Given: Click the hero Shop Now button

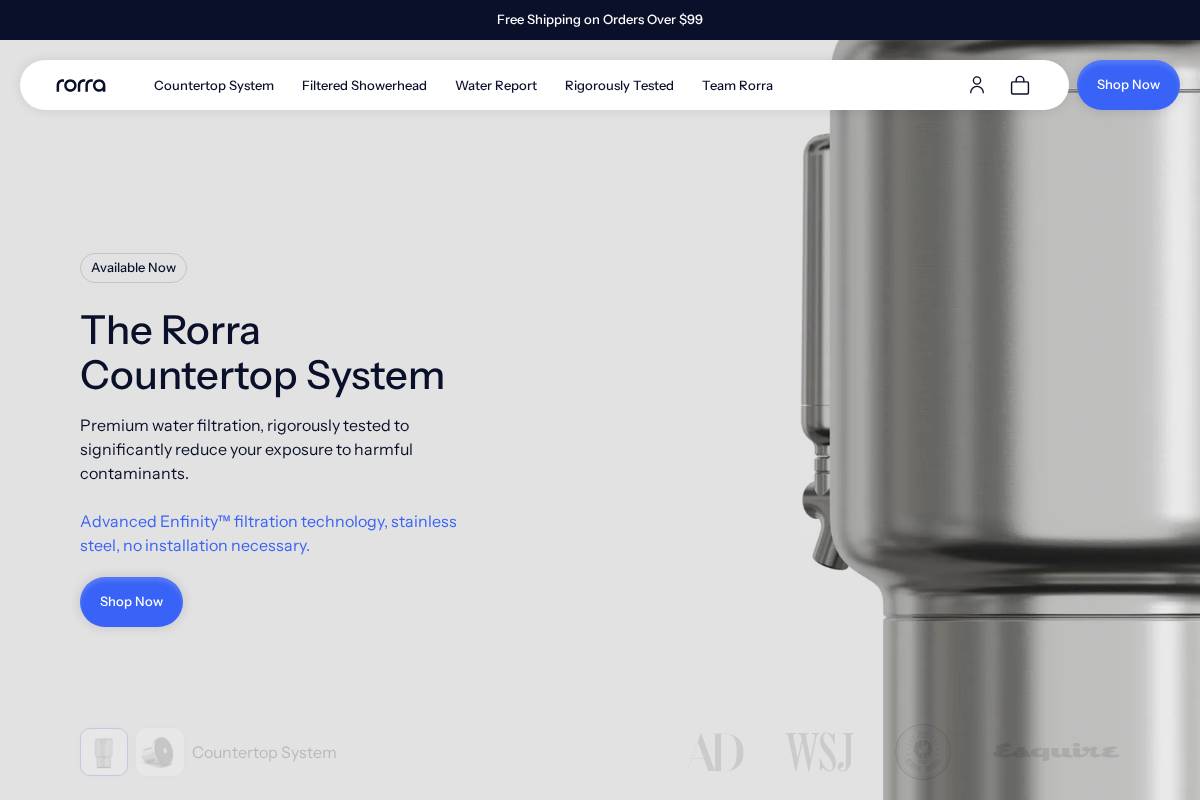Looking at the screenshot, I should [131, 602].
